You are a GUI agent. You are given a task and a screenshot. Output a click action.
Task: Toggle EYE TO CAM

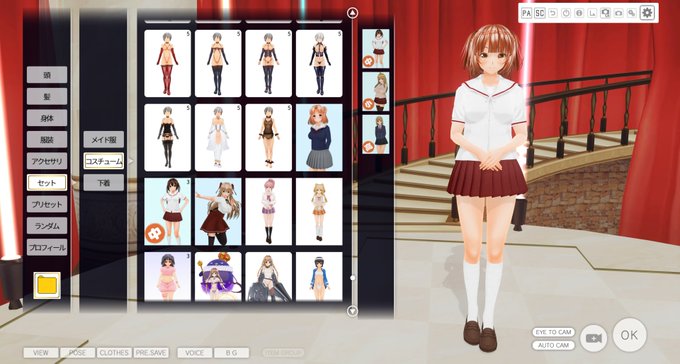click(553, 332)
